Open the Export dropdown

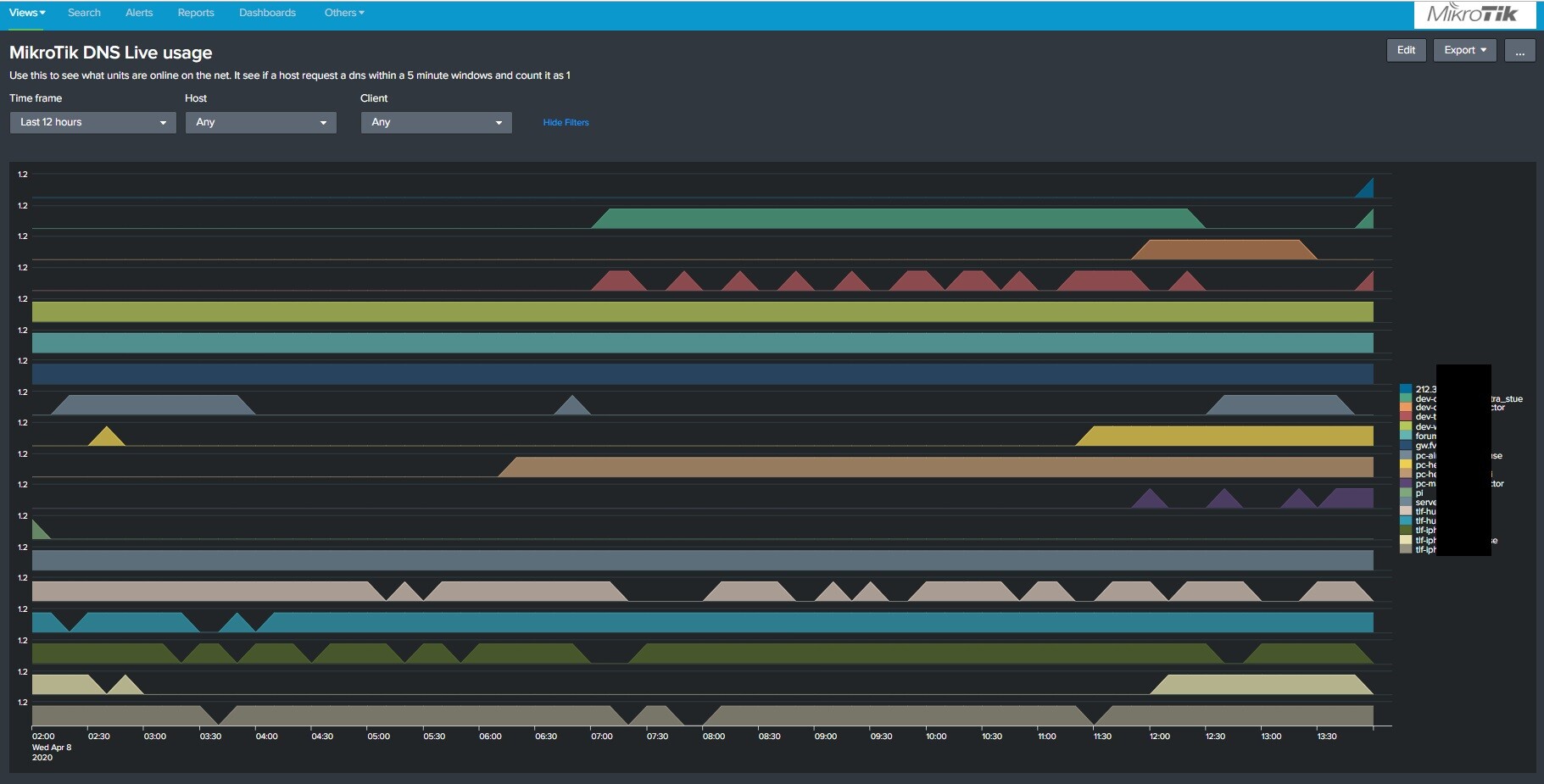point(1465,50)
